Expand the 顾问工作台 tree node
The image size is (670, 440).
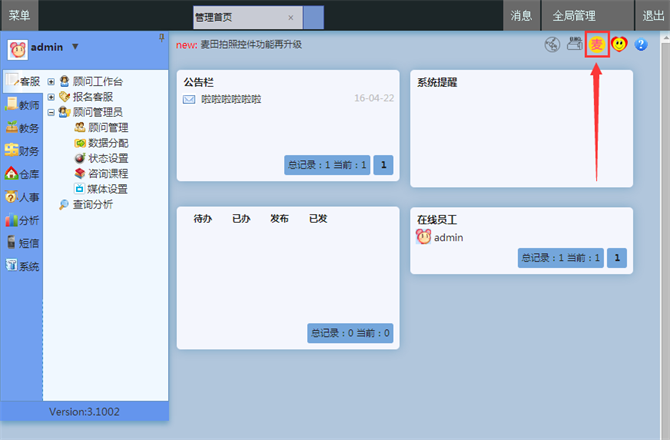coord(51,82)
